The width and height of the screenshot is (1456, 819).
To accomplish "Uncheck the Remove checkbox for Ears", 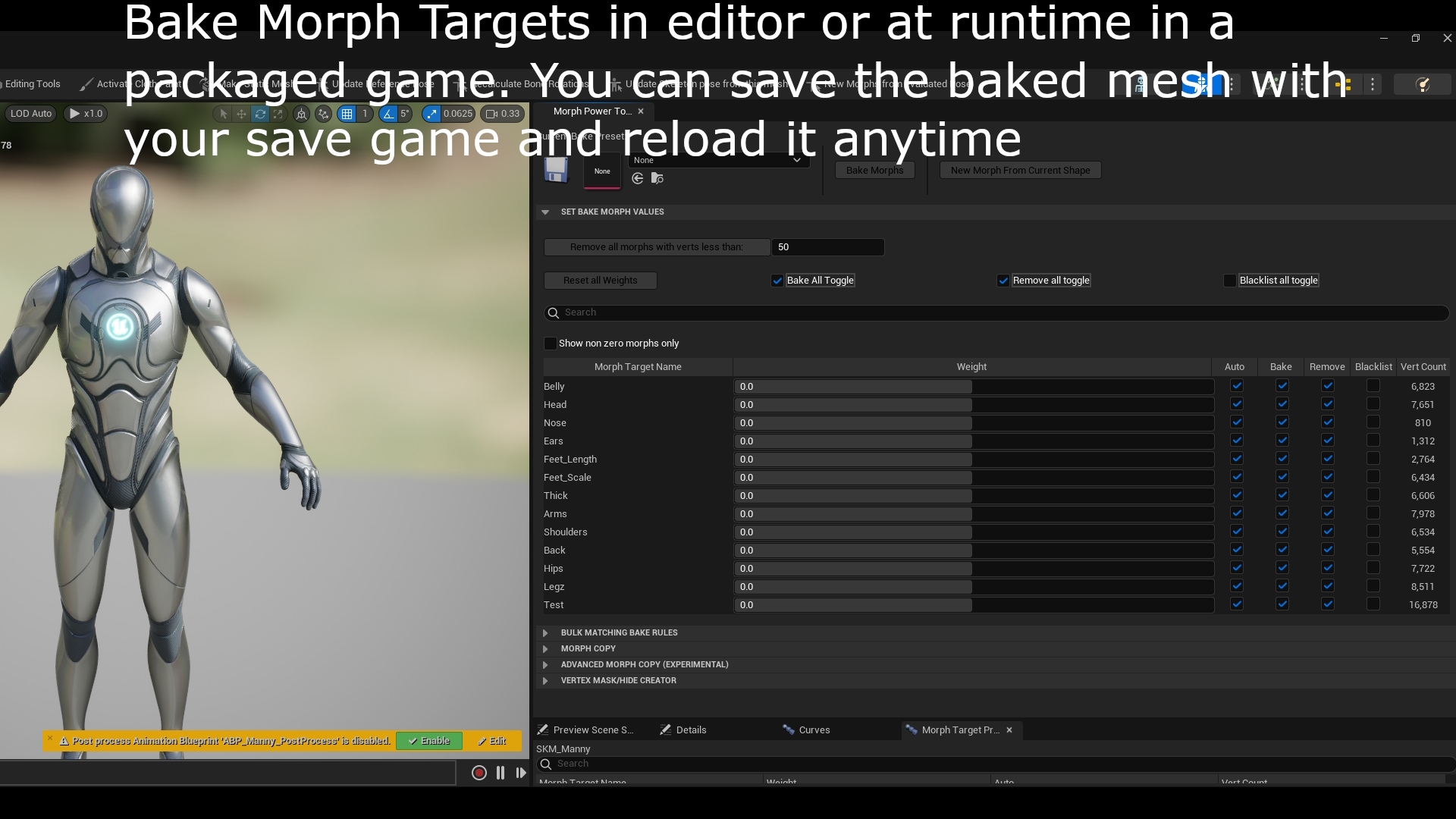I will pyautogui.click(x=1328, y=441).
